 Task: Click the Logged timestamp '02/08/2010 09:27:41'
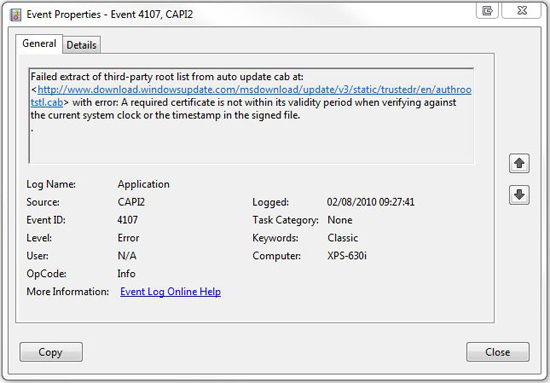coord(371,202)
